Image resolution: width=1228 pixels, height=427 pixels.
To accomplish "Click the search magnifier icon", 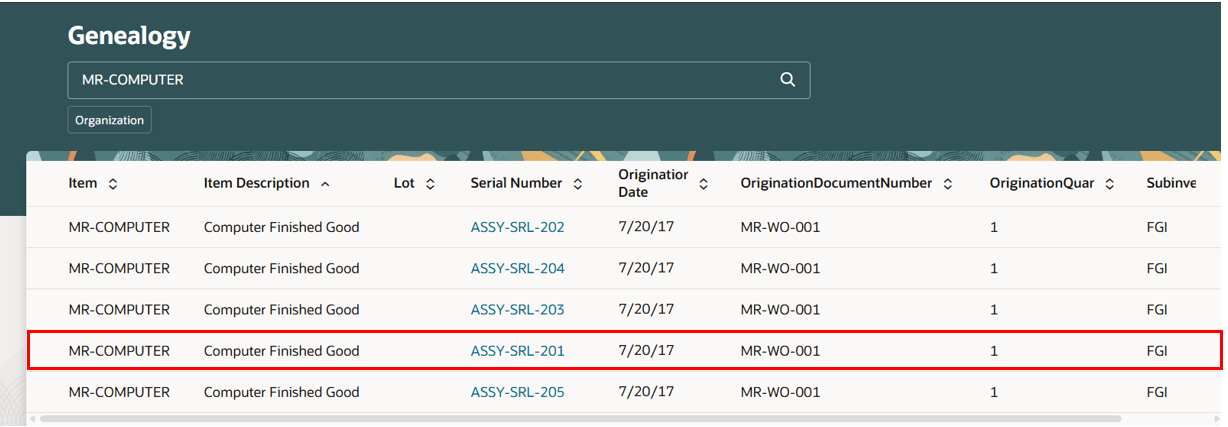I will [788, 80].
